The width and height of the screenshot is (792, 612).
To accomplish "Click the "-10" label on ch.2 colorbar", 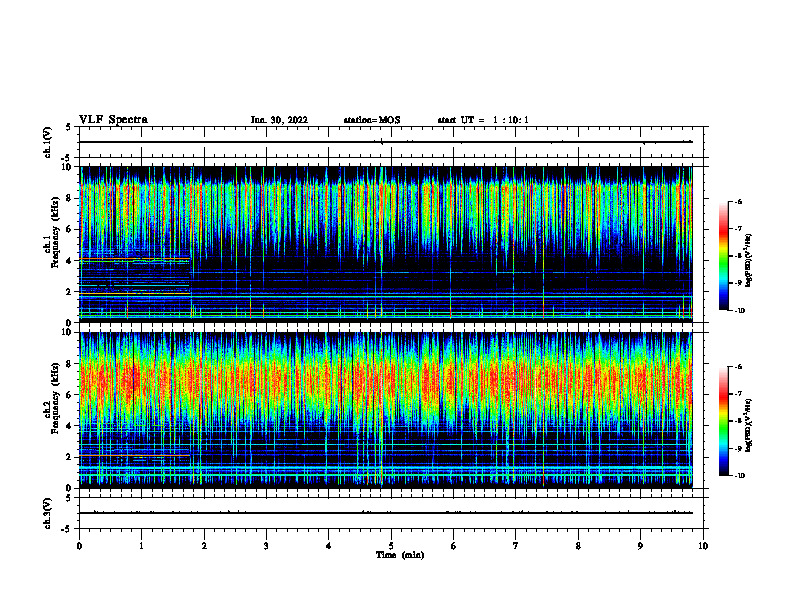I will point(739,475).
